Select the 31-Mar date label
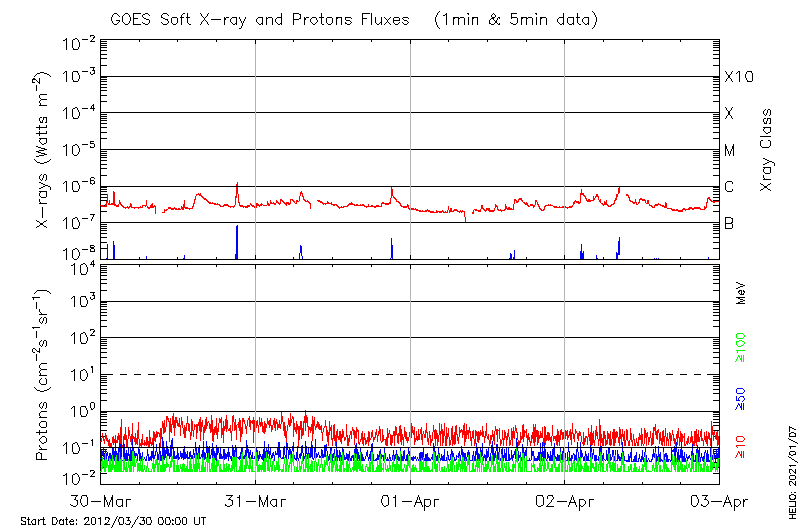800x530 pixels. click(256, 500)
